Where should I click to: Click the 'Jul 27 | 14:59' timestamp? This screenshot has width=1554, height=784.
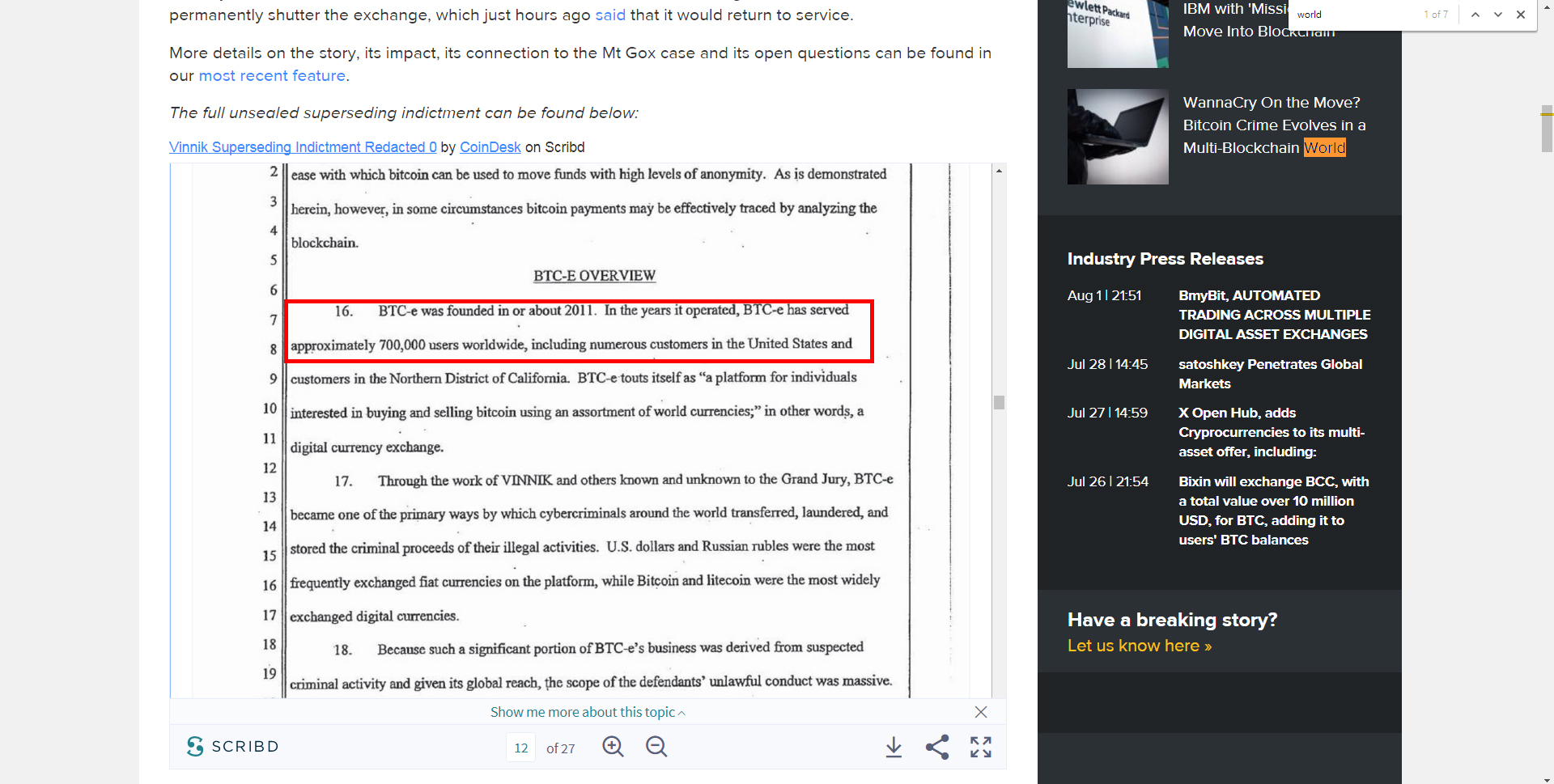click(1107, 413)
